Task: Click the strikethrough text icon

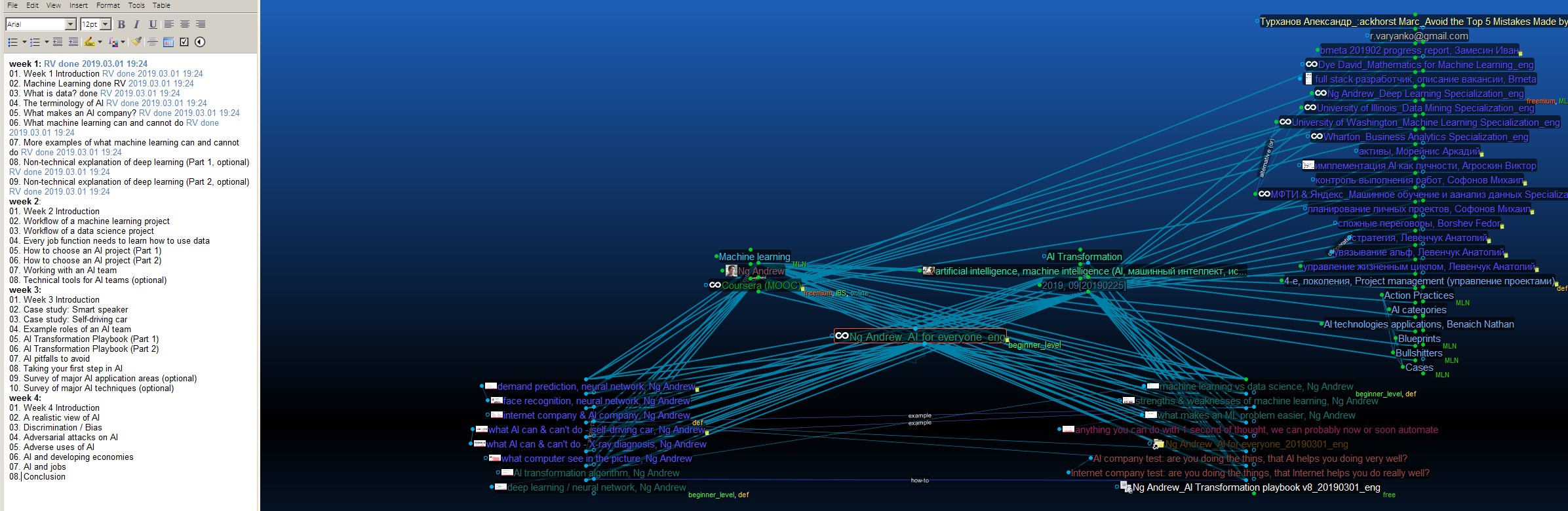Action: (x=152, y=42)
